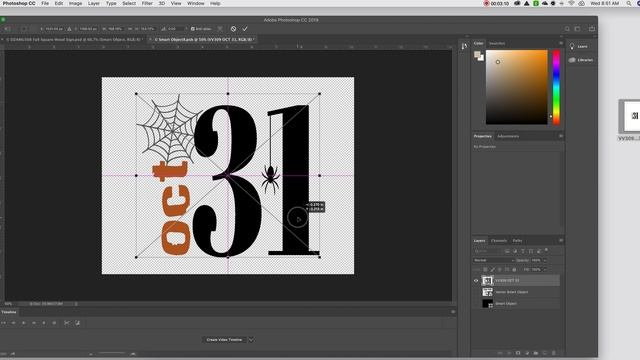Open the Color panel flyout menu
Screen dimensions: 640x360
(561, 43)
